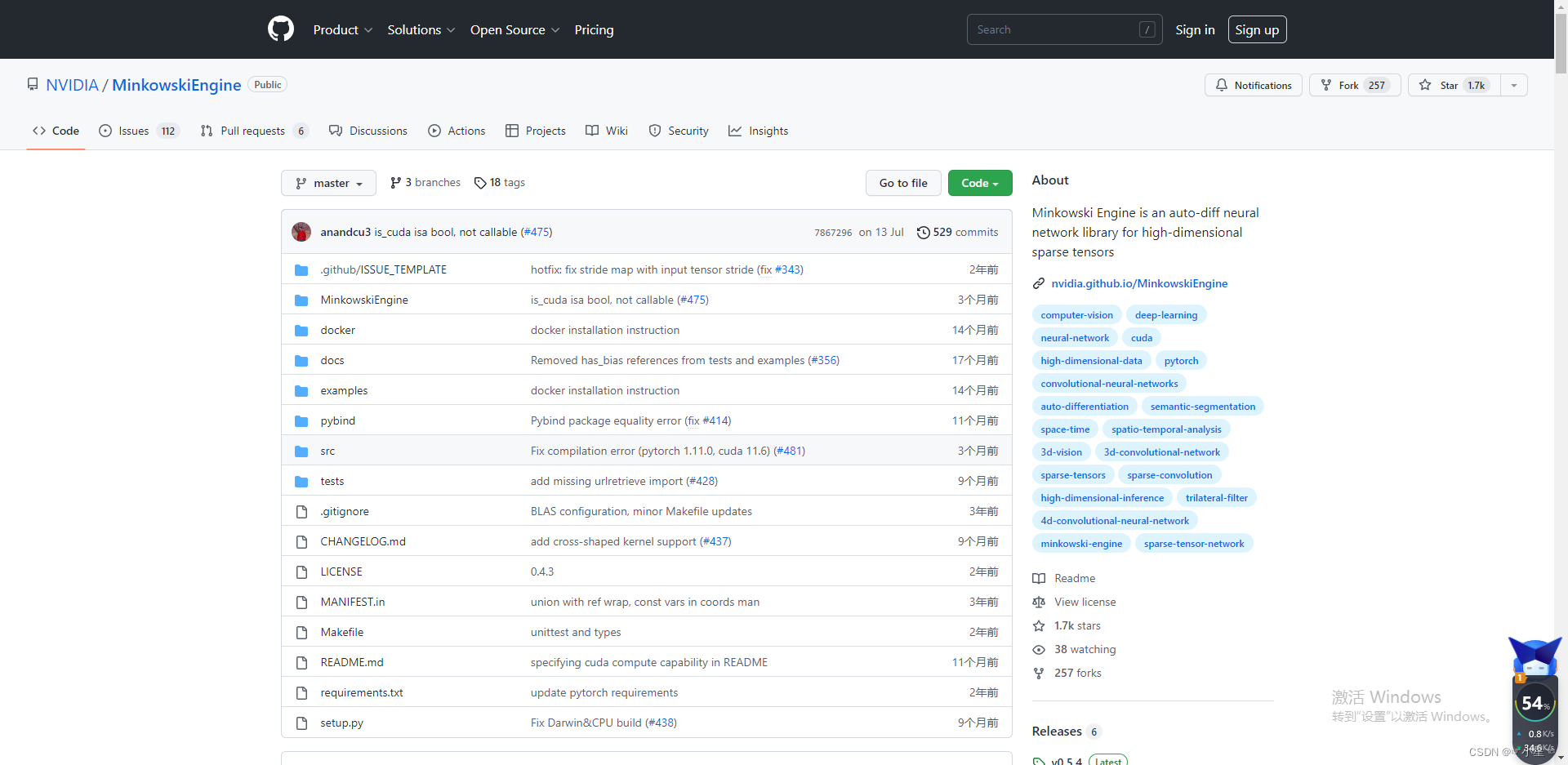Open the NVIDIA organization link
Viewport: 1568px width, 765px height.
72,85
